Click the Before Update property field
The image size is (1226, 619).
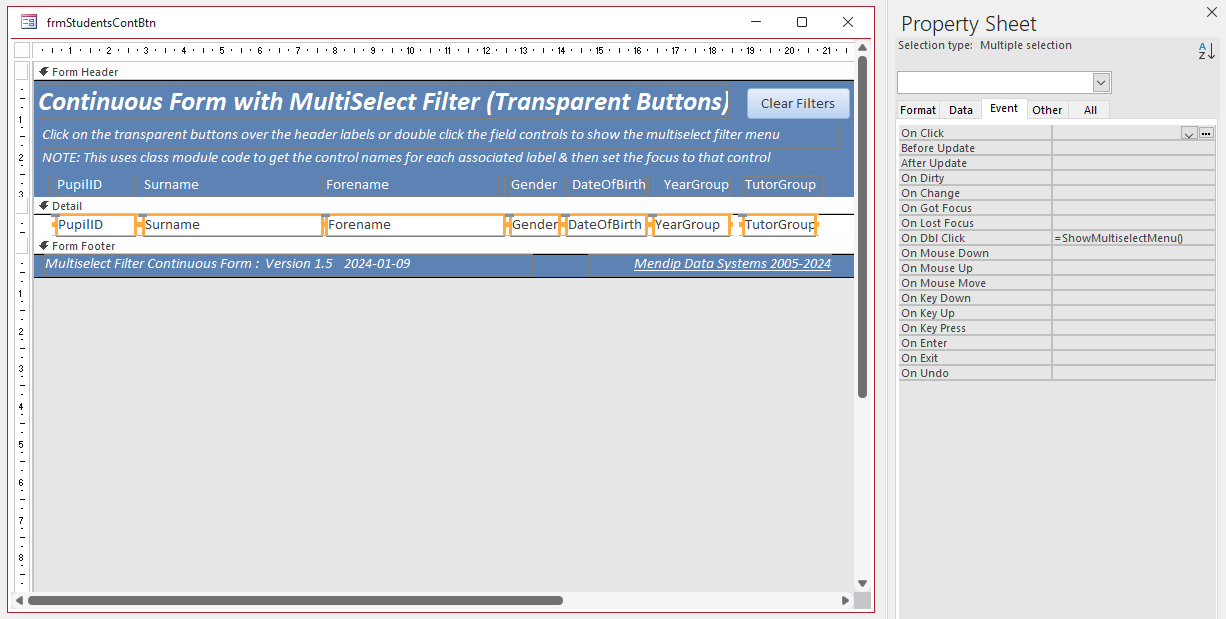pos(1134,148)
